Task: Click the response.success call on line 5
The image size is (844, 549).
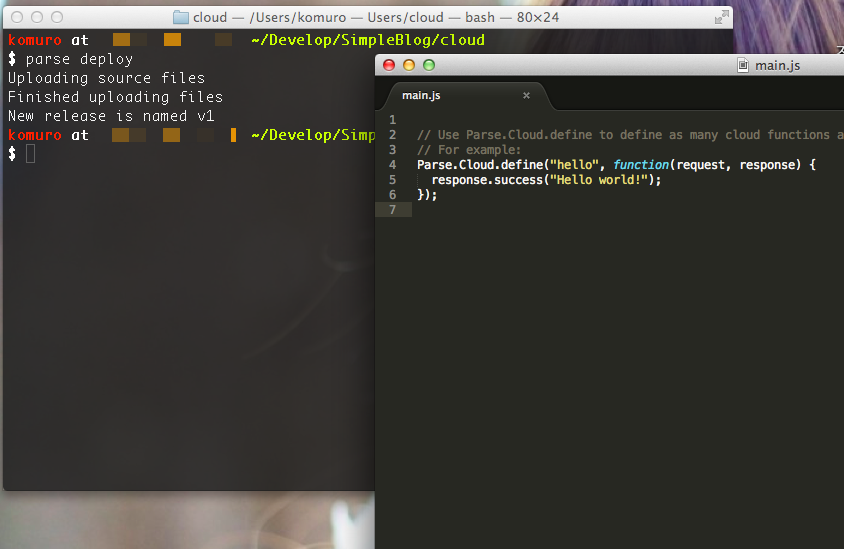Action: tap(484, 180)
